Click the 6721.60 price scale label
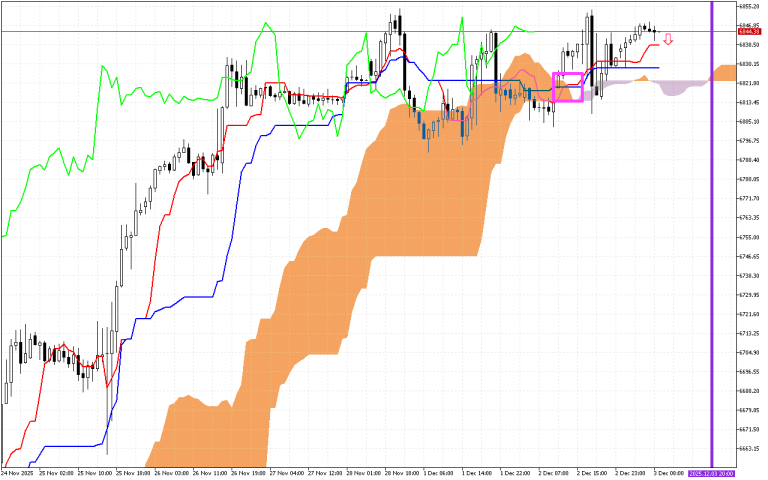The image size is (768, 480). [x=749, y=314]
